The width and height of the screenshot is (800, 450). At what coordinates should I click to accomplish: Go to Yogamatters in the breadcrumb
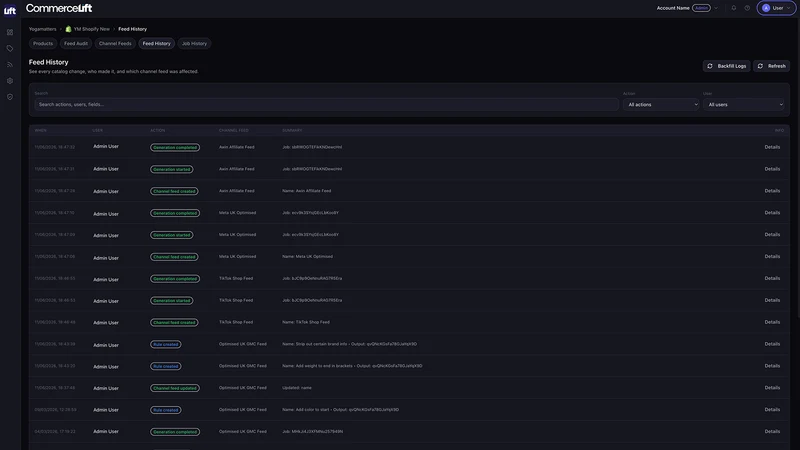coord(42,29)
